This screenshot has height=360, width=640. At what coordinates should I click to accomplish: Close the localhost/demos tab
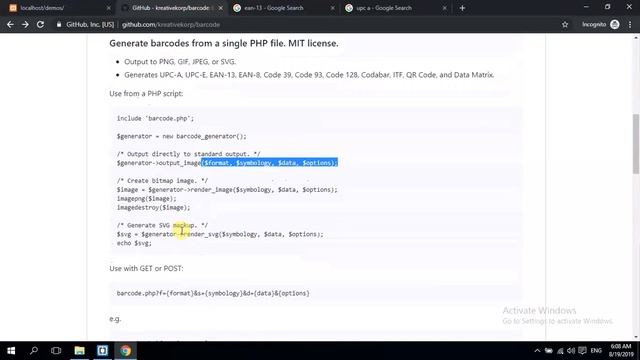[x=109, y=8]
